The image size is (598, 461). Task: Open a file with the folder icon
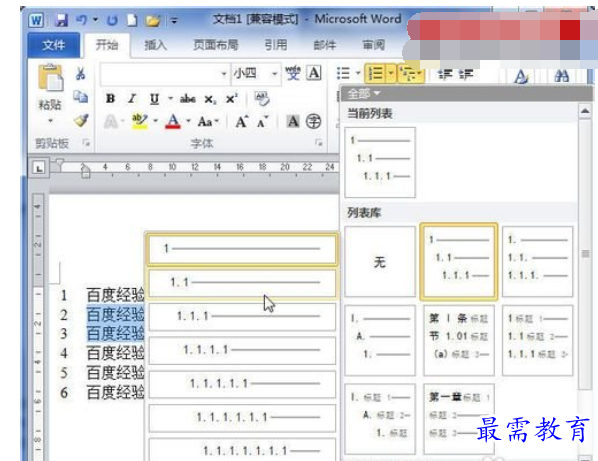pyautogui.click(x=153, y=20)
